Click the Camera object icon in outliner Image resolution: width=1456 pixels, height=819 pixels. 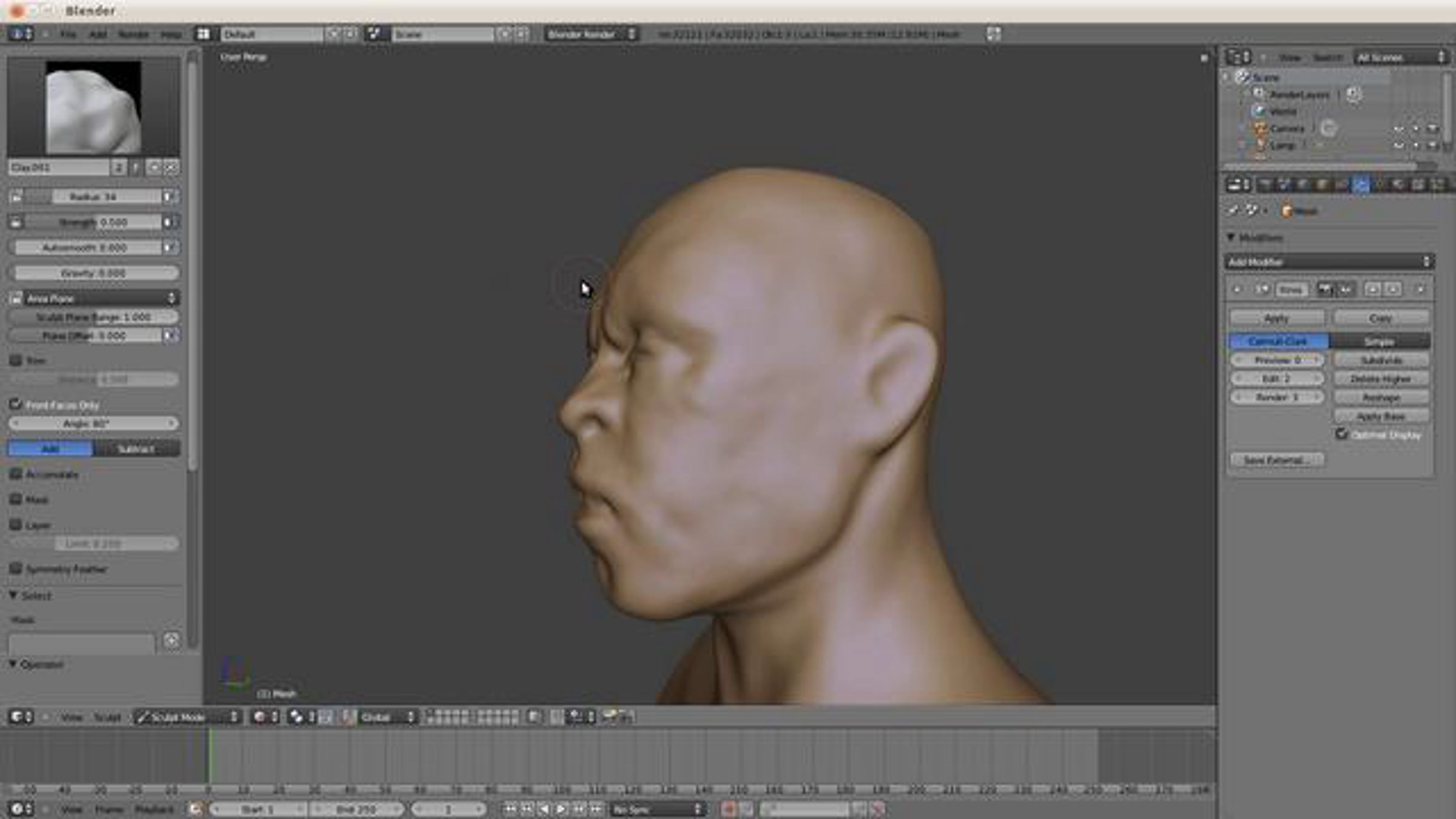pos(1260,129)
